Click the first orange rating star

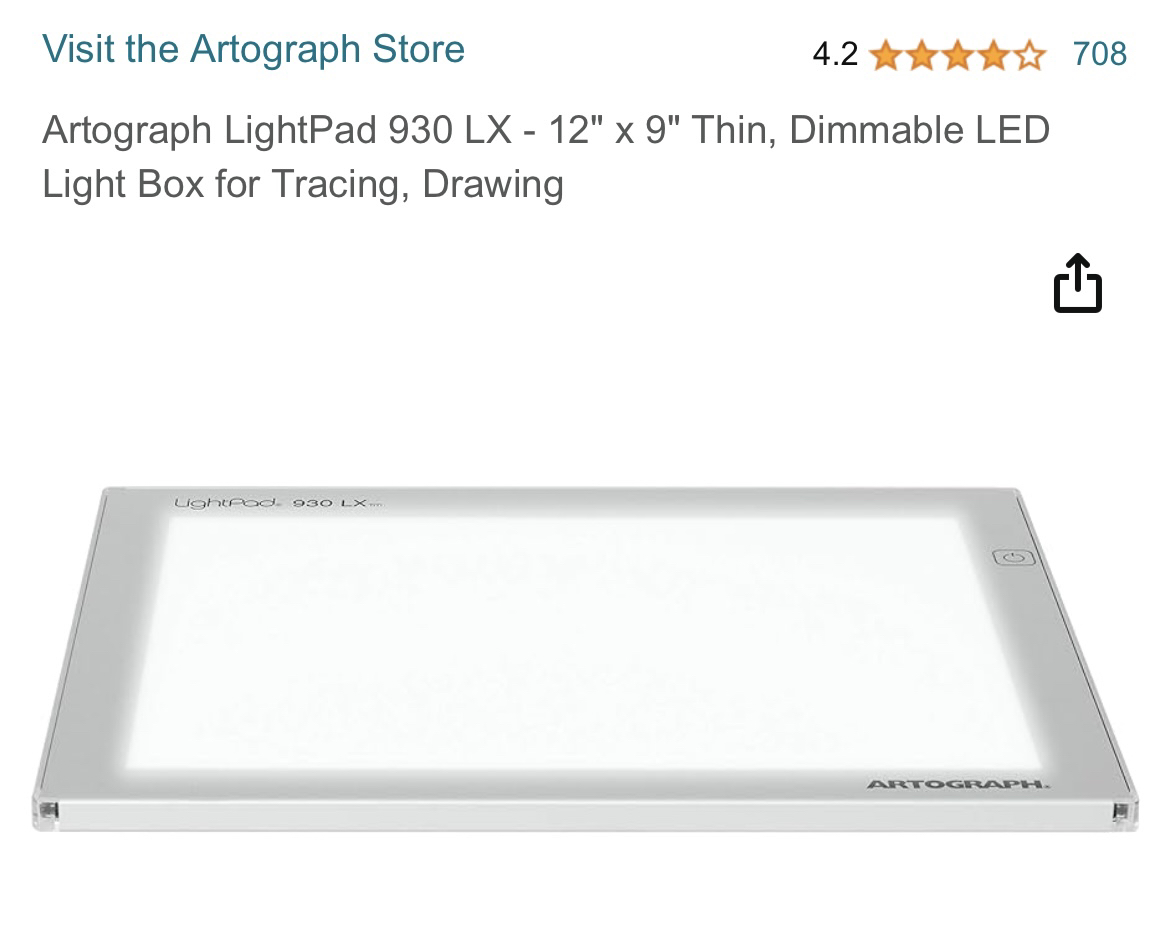tap(886, 54)
